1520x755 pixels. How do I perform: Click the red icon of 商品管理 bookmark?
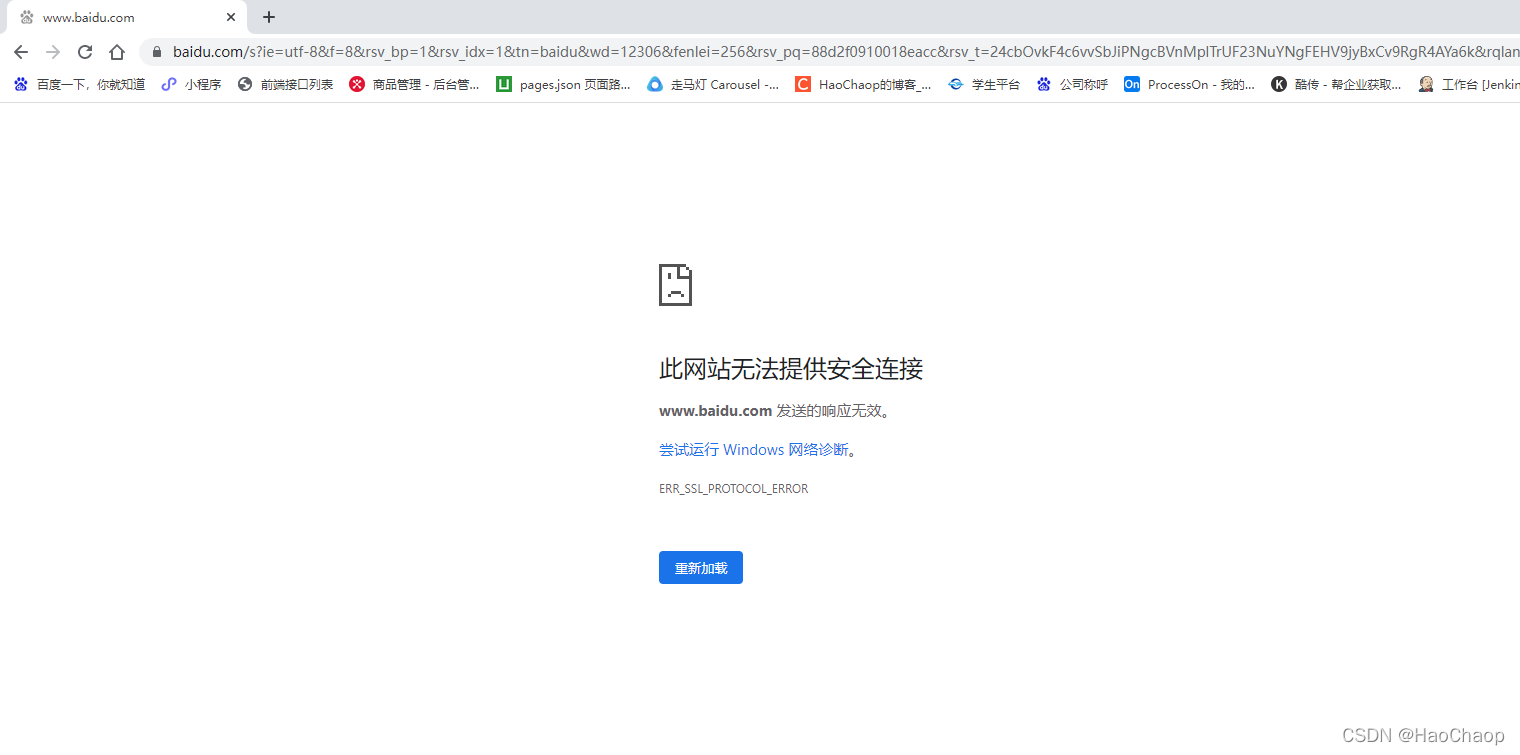pyautogui.click(x=357, y=85)
